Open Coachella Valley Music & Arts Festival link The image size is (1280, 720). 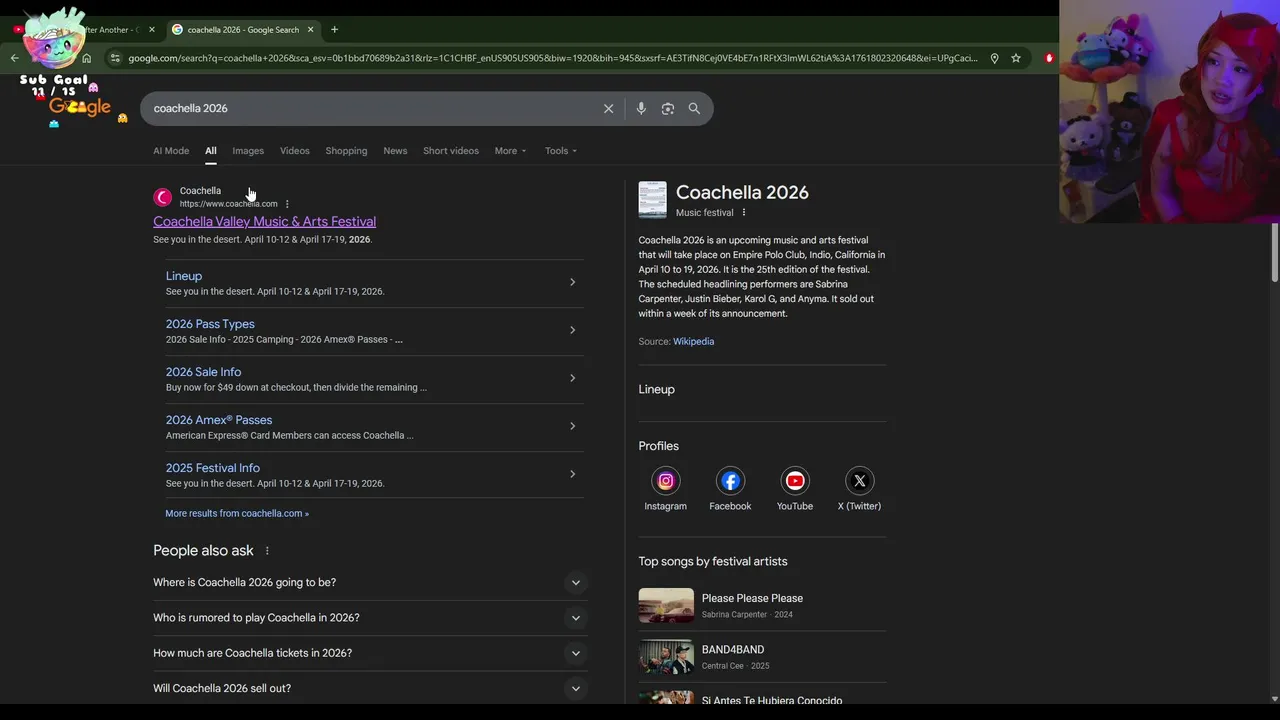coord(264,221)
